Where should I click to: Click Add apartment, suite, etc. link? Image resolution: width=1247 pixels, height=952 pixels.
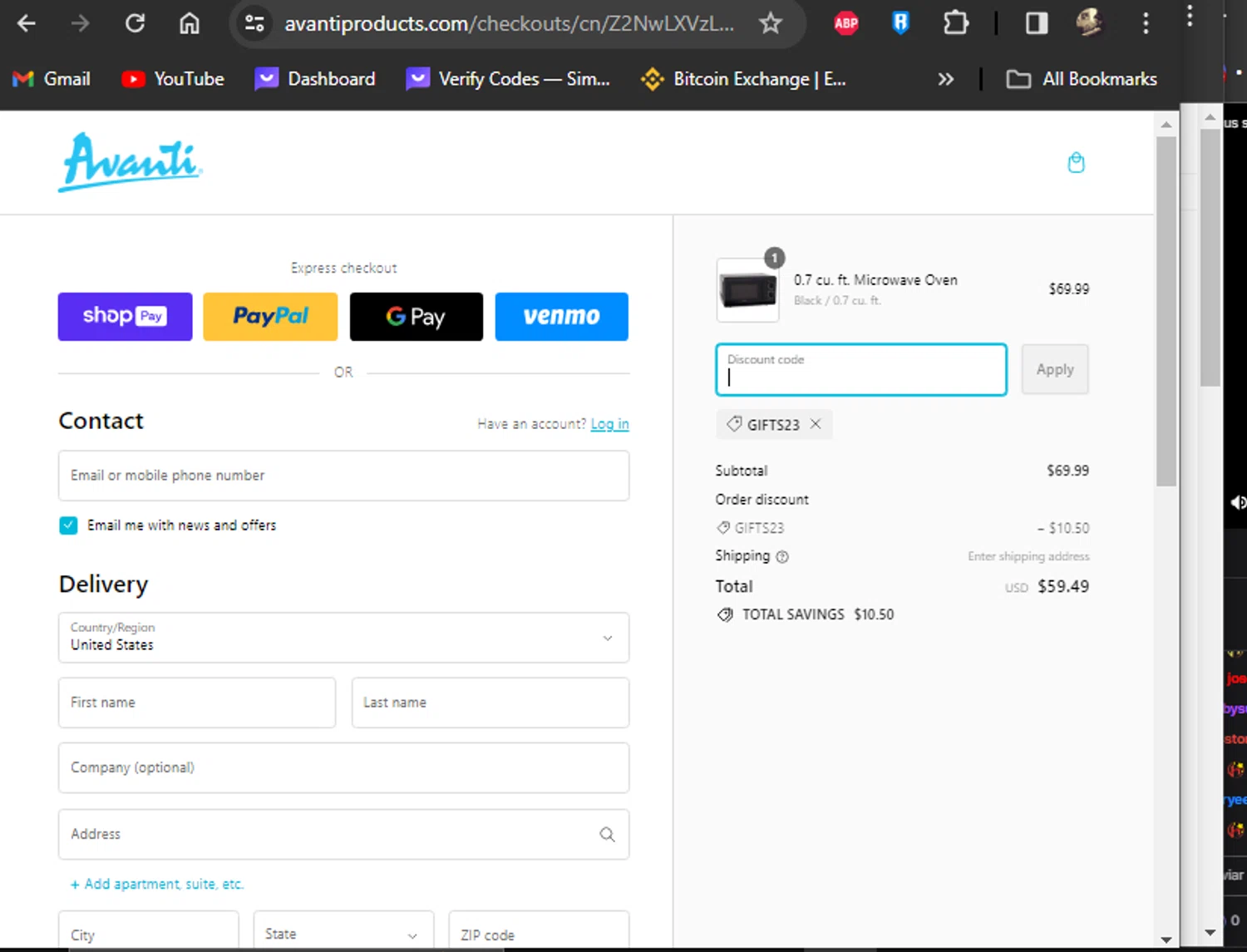157,884
